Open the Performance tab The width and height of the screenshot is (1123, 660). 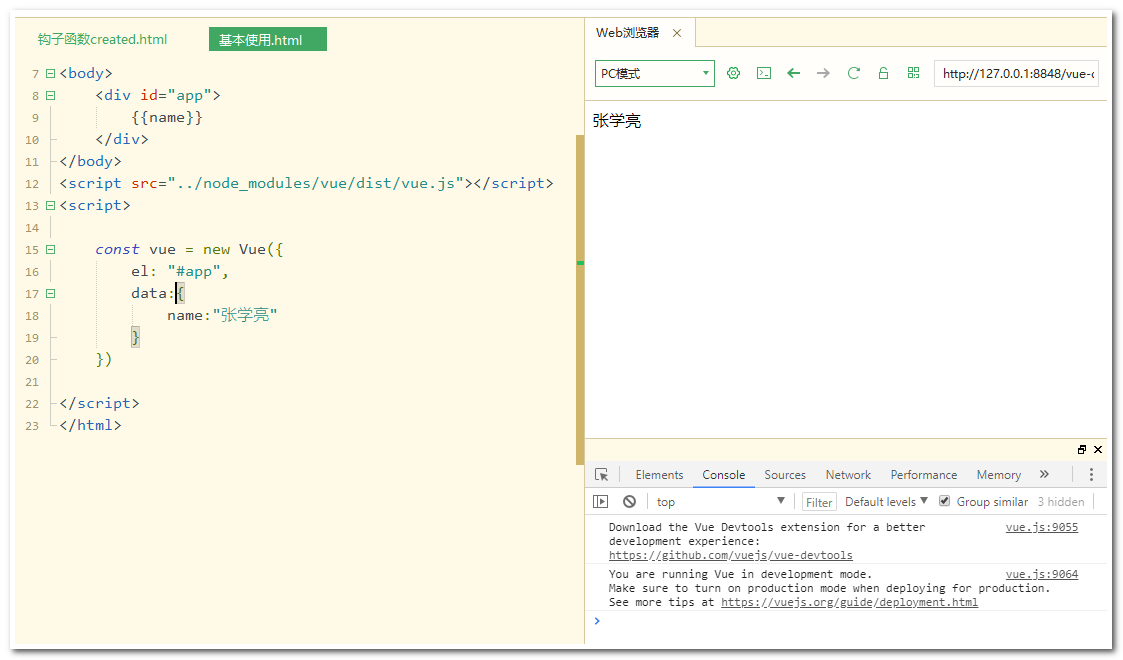pos(924,475)
